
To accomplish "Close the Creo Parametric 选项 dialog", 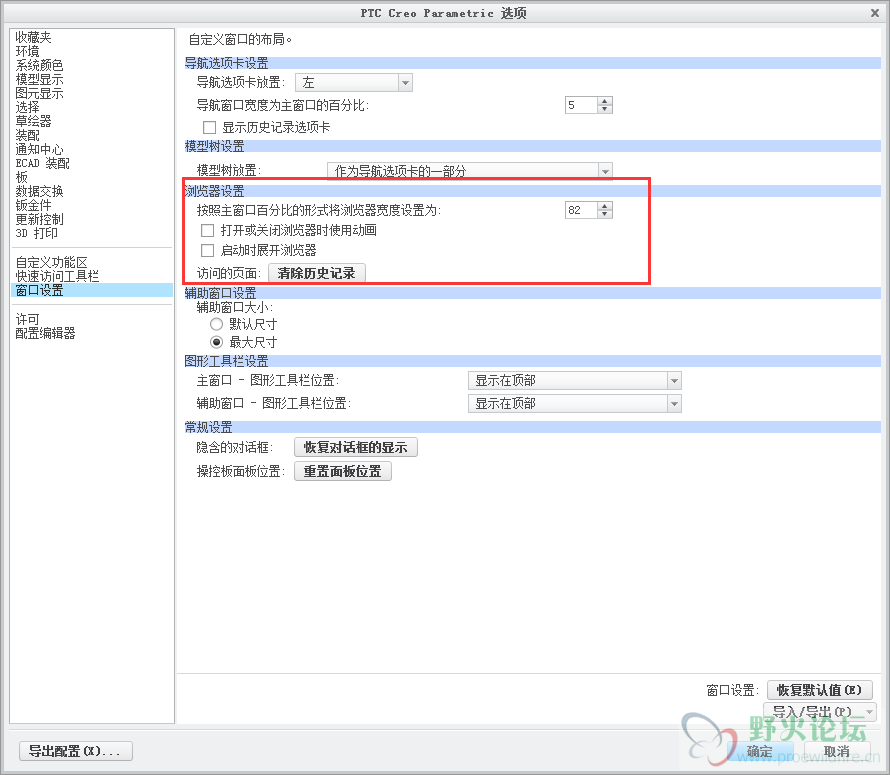I will [x=875, y=12].
